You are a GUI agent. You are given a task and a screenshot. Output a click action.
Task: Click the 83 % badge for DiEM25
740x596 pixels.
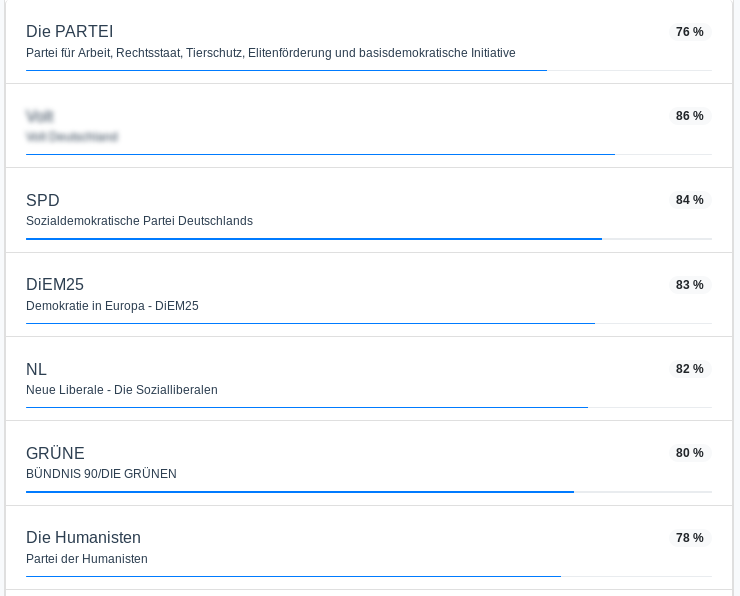click(690, 285)
